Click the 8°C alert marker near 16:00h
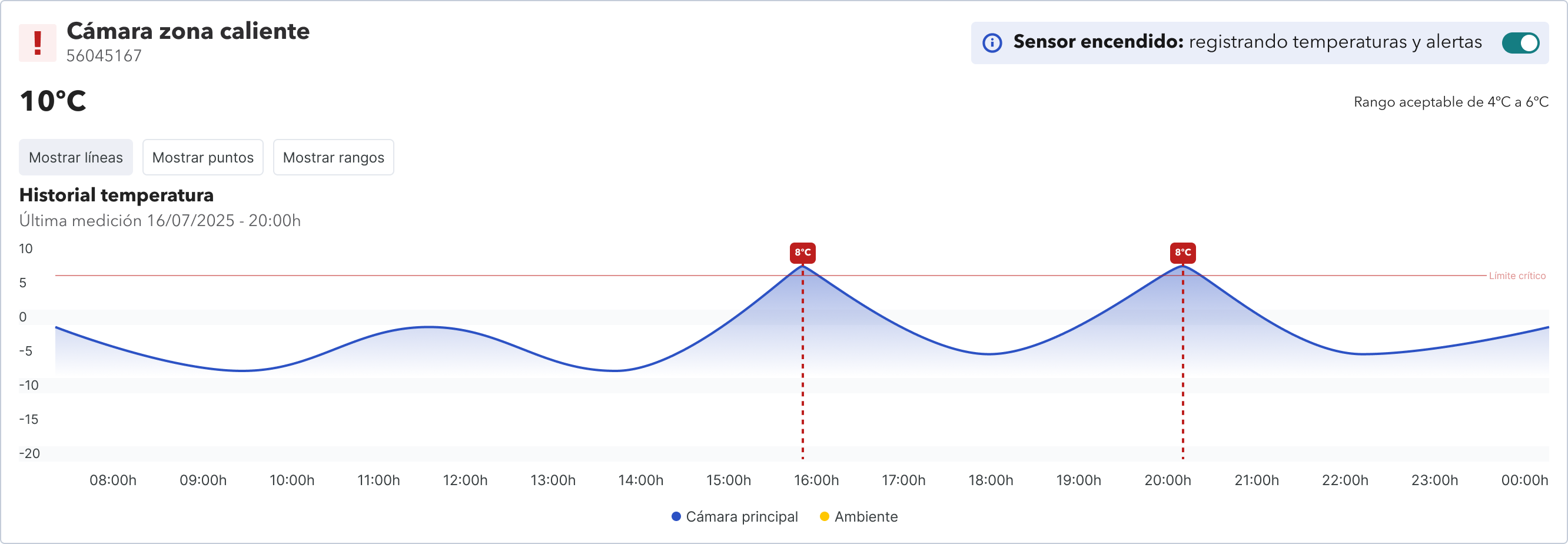 [x=802, y=252]
